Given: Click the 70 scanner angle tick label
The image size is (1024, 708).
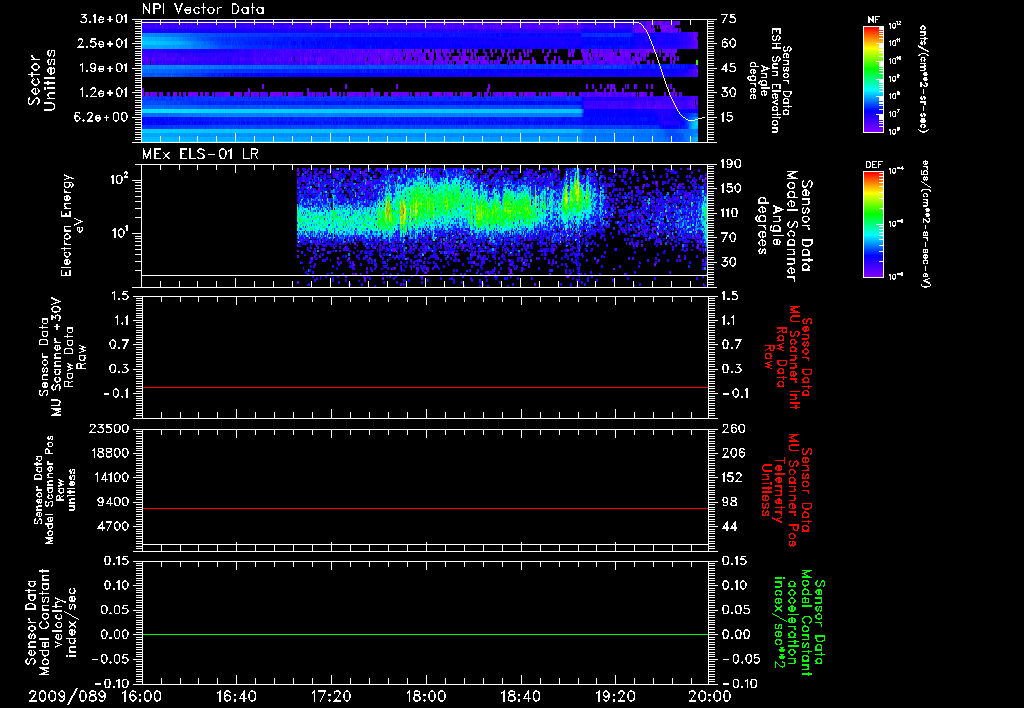Looking at the screenshot, I should click(x=729, y=237).
